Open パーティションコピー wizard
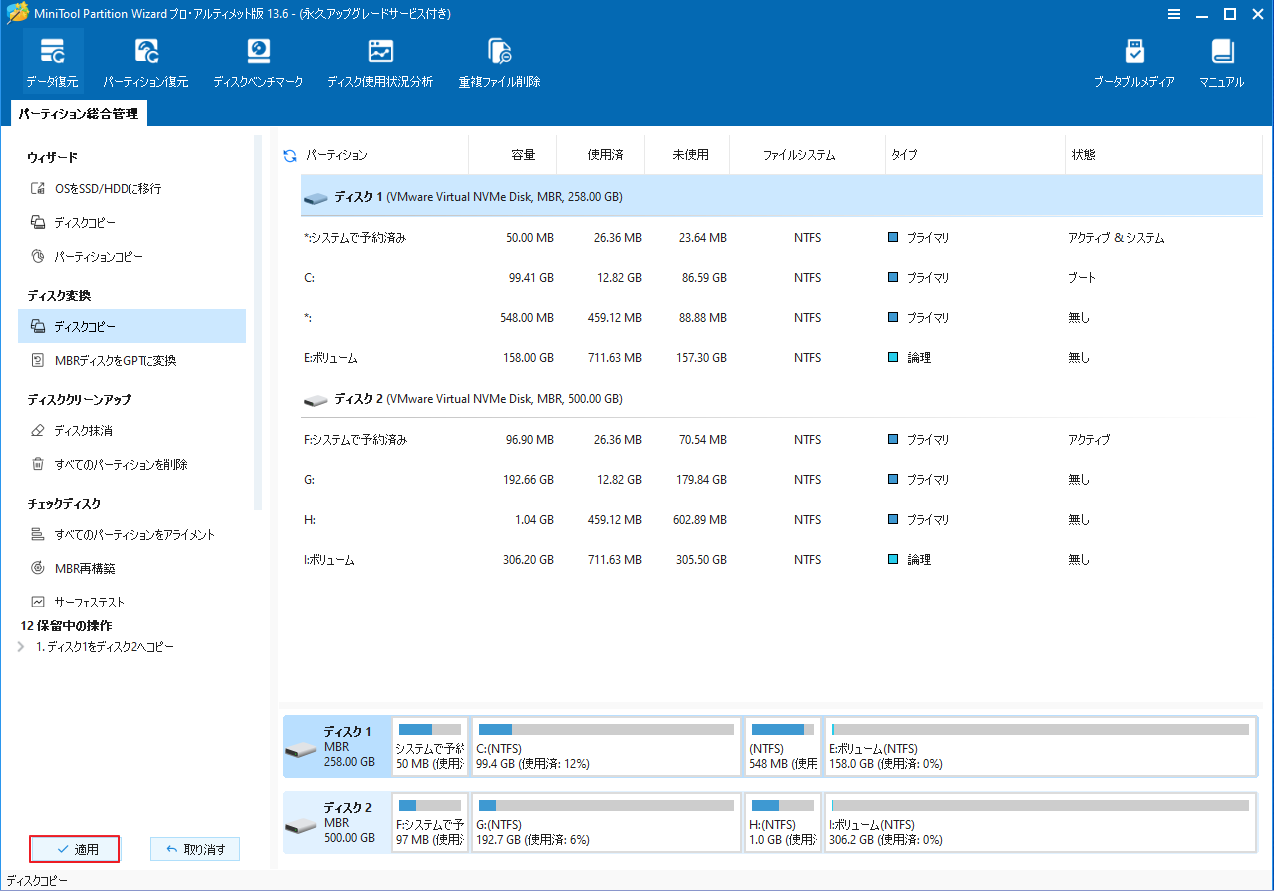 (86, 257)
